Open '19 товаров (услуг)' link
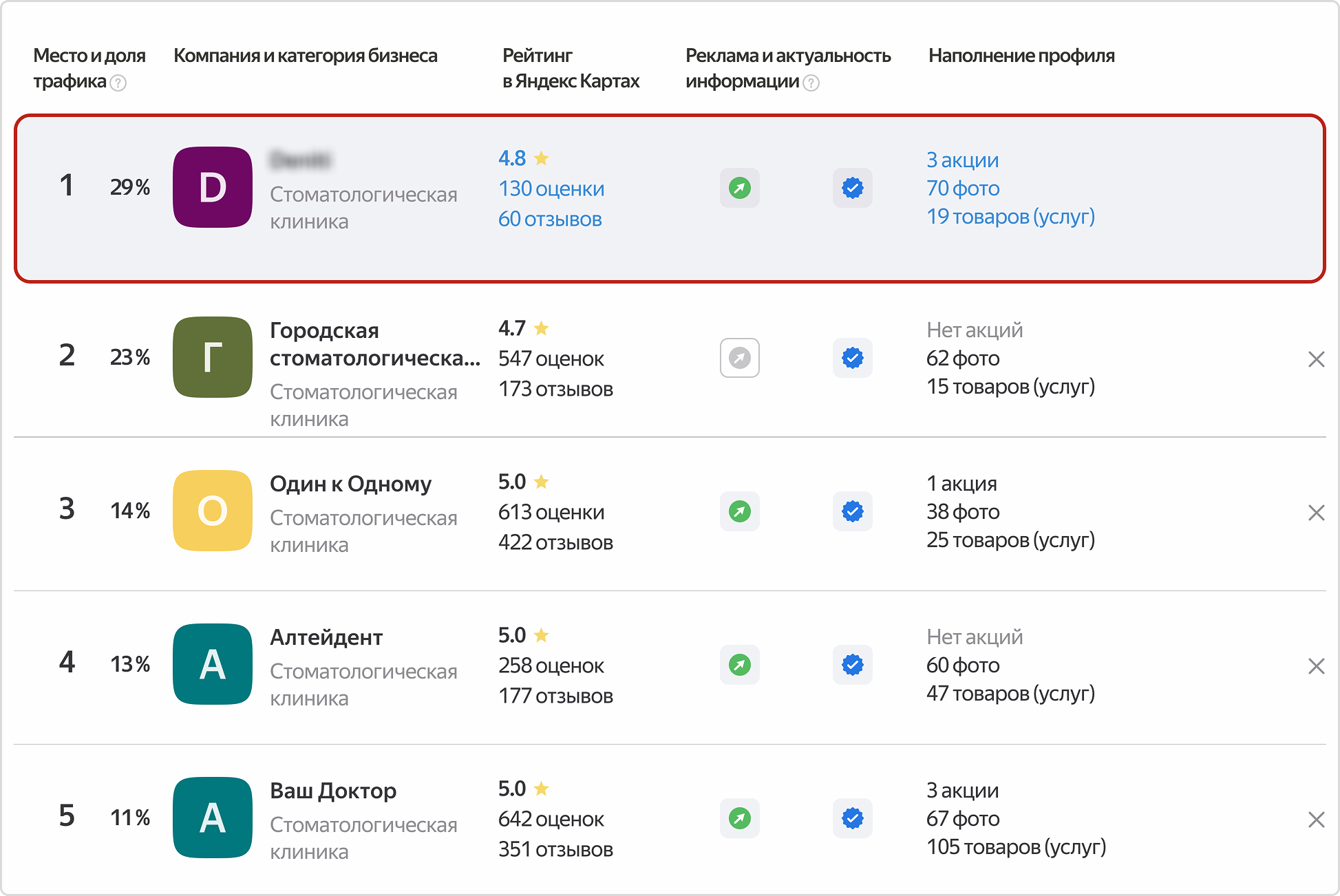The width and height of the screenshot is (1340, 896). pyautogui.click(x=1010, y=216)
